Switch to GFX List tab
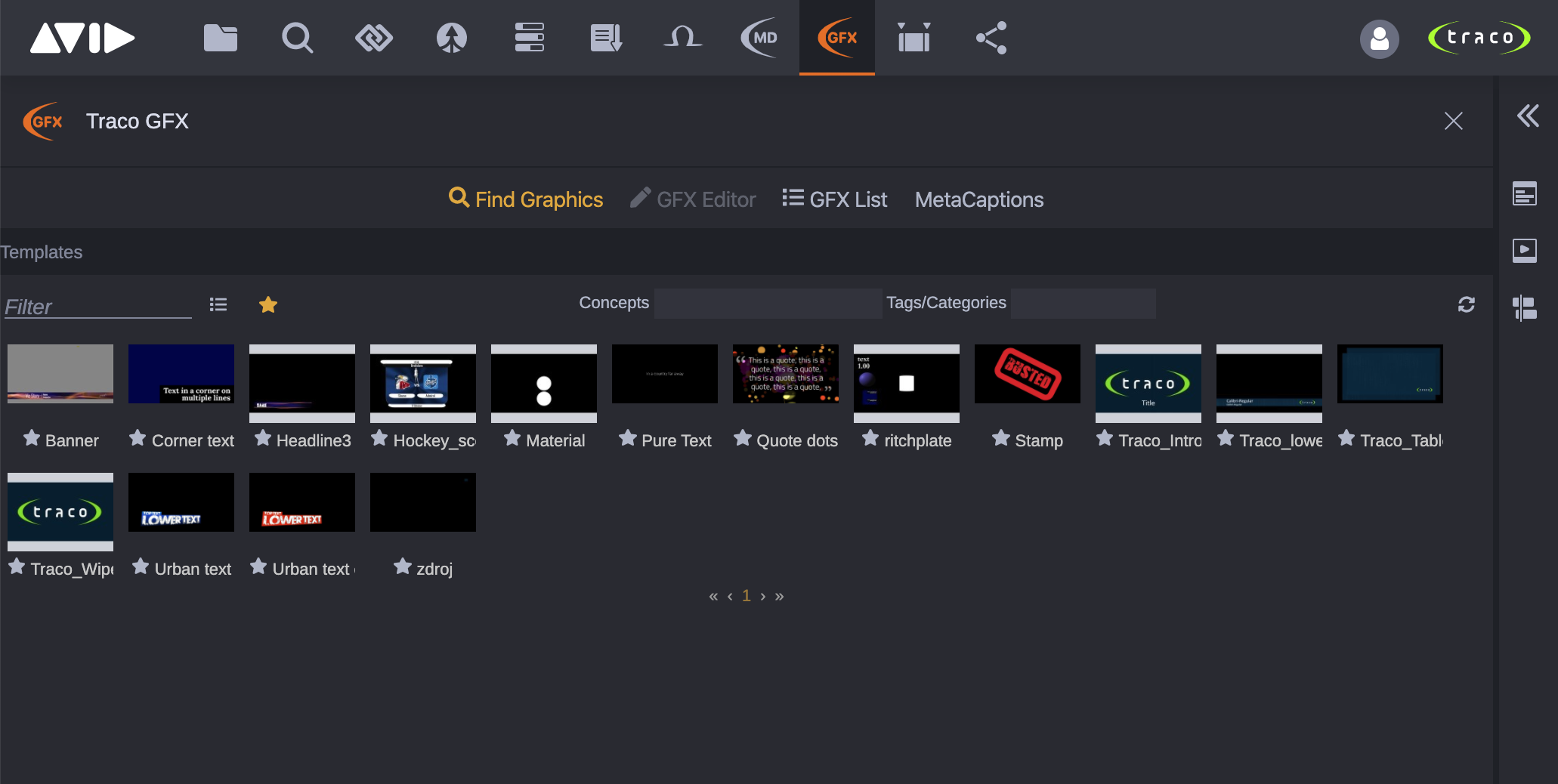 (x=835, y=199)
